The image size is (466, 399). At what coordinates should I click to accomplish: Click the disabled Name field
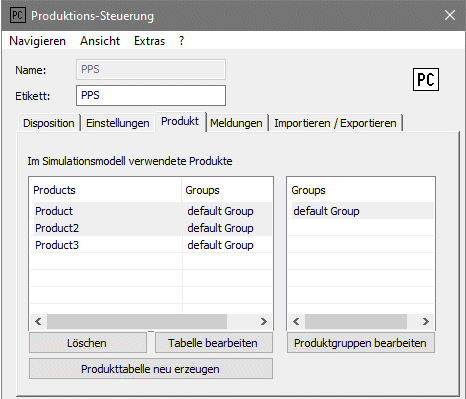tap(151, 69)
